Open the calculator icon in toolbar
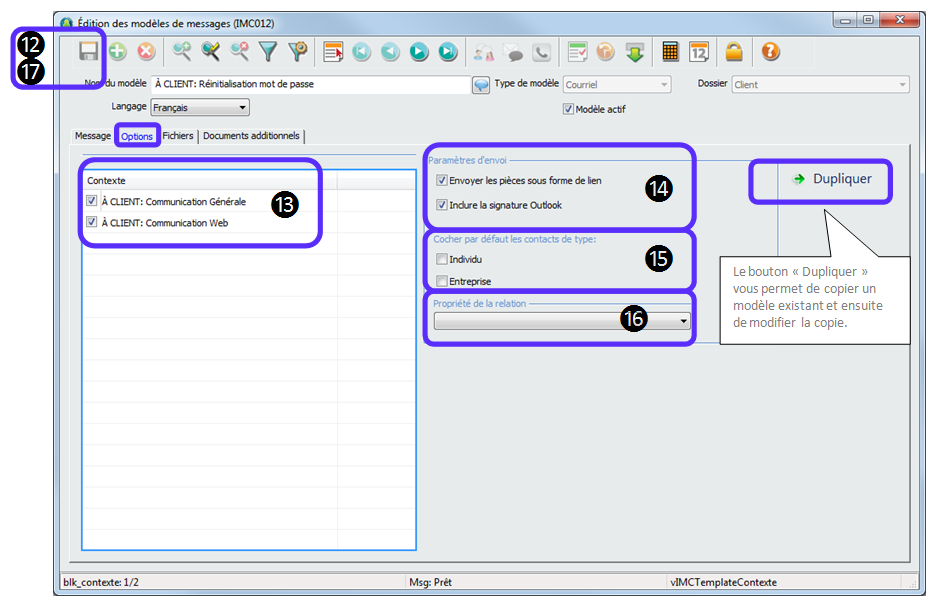 point(670,52)
